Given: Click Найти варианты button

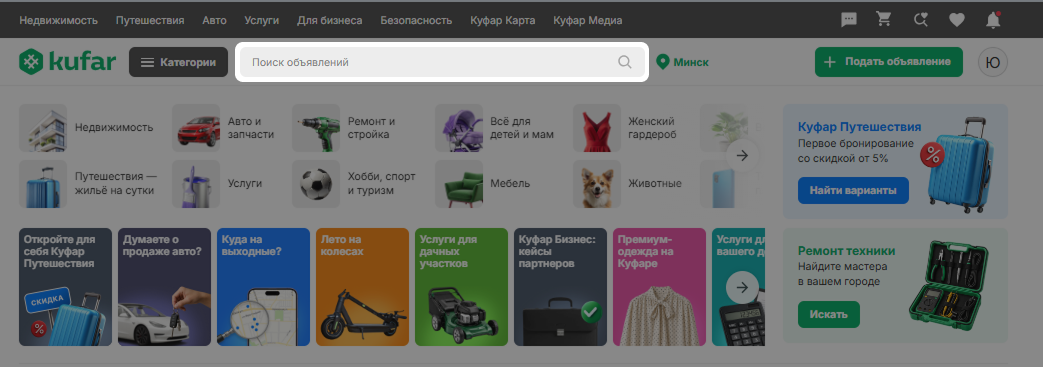Looking at the screenshot, I should (x=853, y=190).
